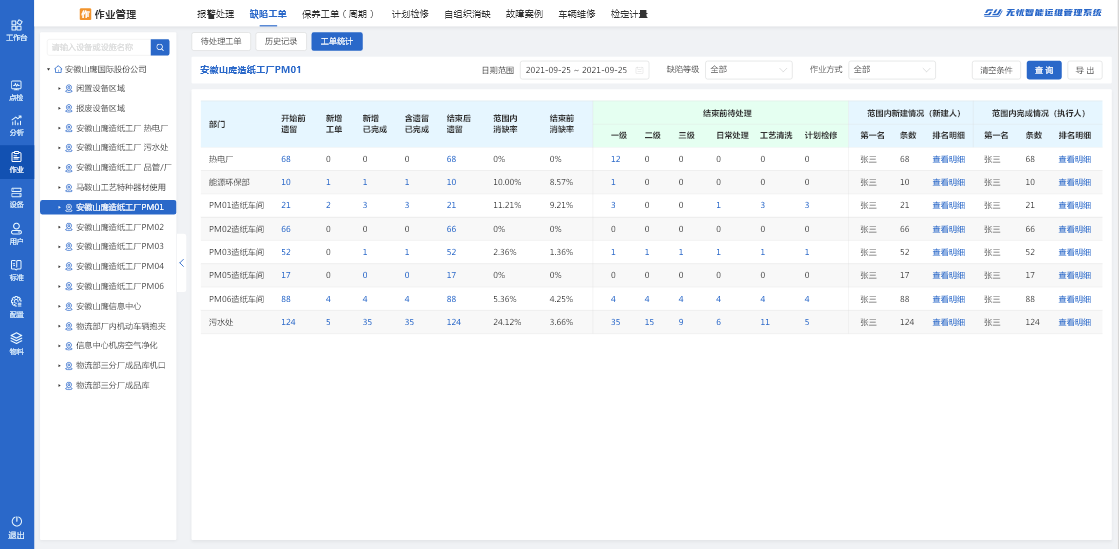
Task: Click the 退出 logout icon
Action: [x=16, y=526]
